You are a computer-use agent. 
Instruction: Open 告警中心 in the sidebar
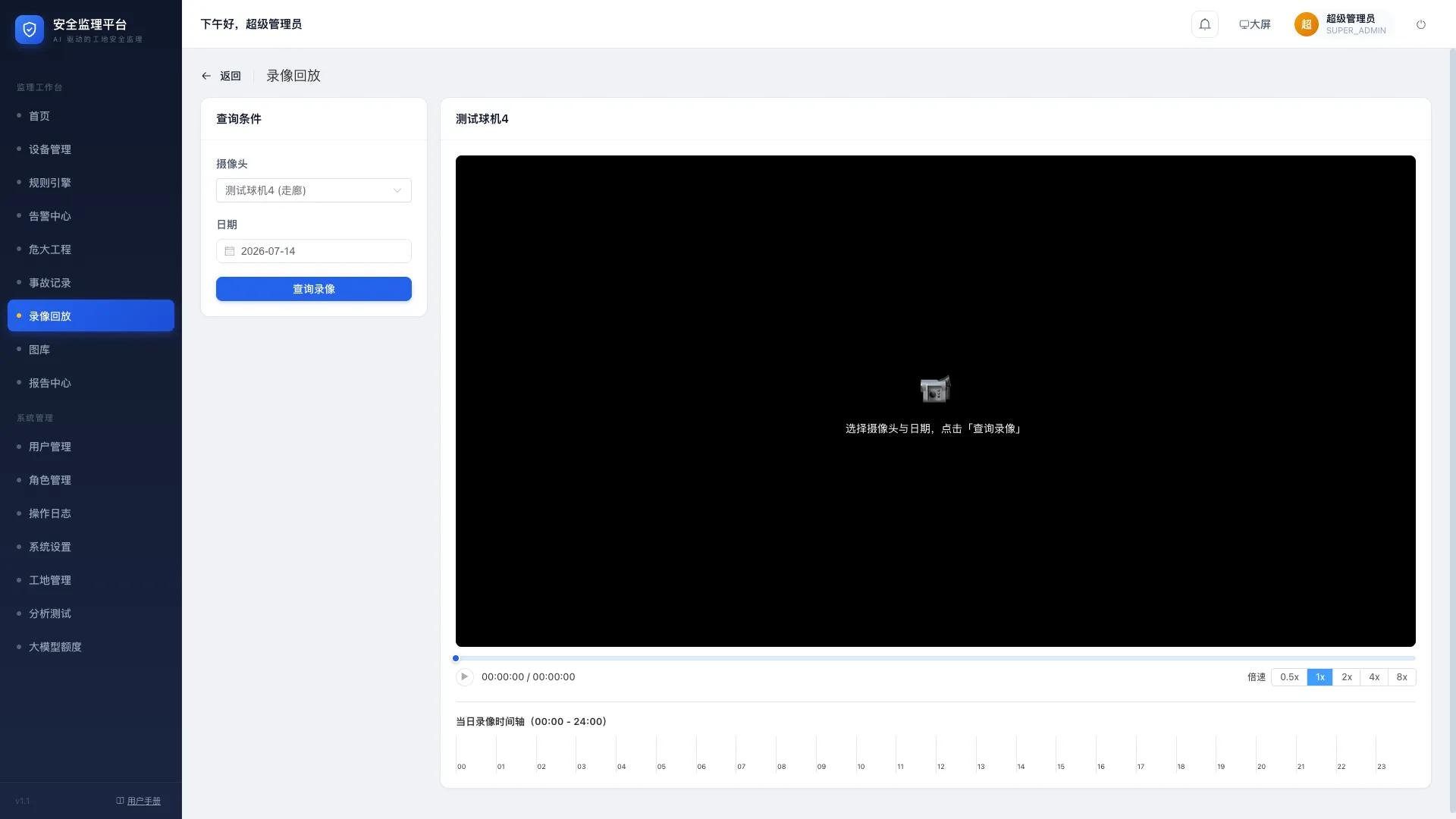[91, 216]
